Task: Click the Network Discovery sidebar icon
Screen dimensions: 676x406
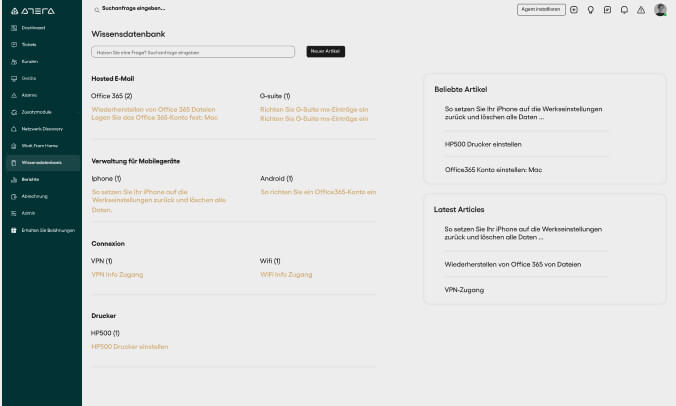Action: (x=14, y=129)
